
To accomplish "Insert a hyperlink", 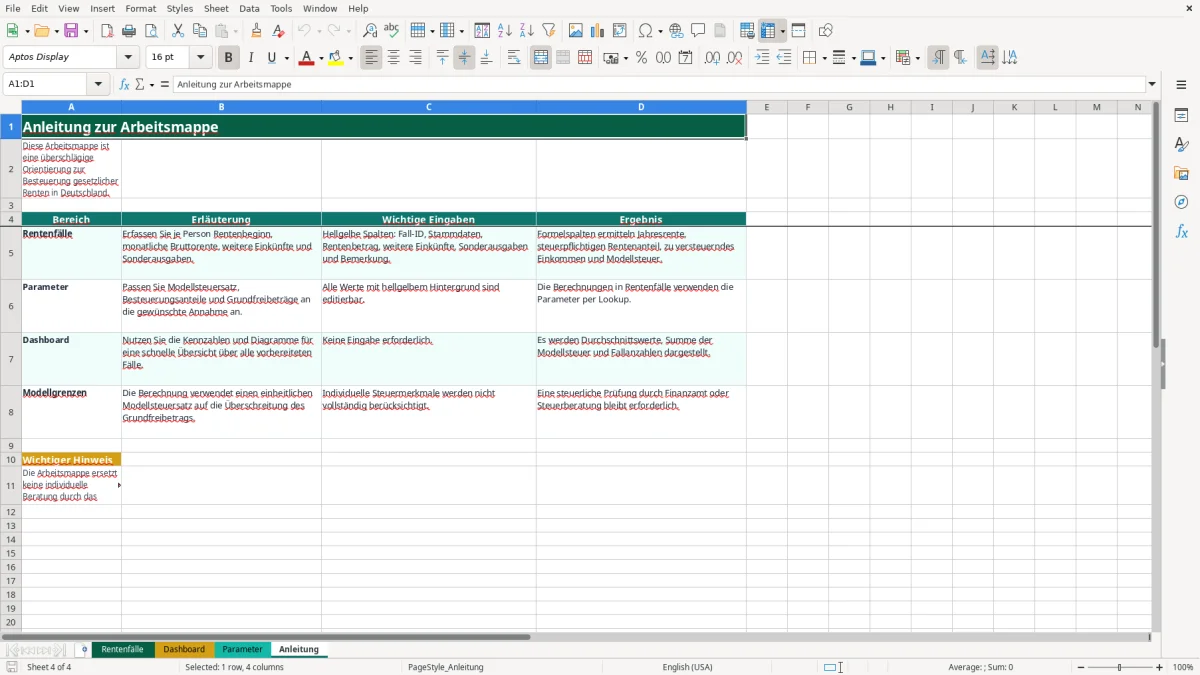I will [x=676, y=31].
